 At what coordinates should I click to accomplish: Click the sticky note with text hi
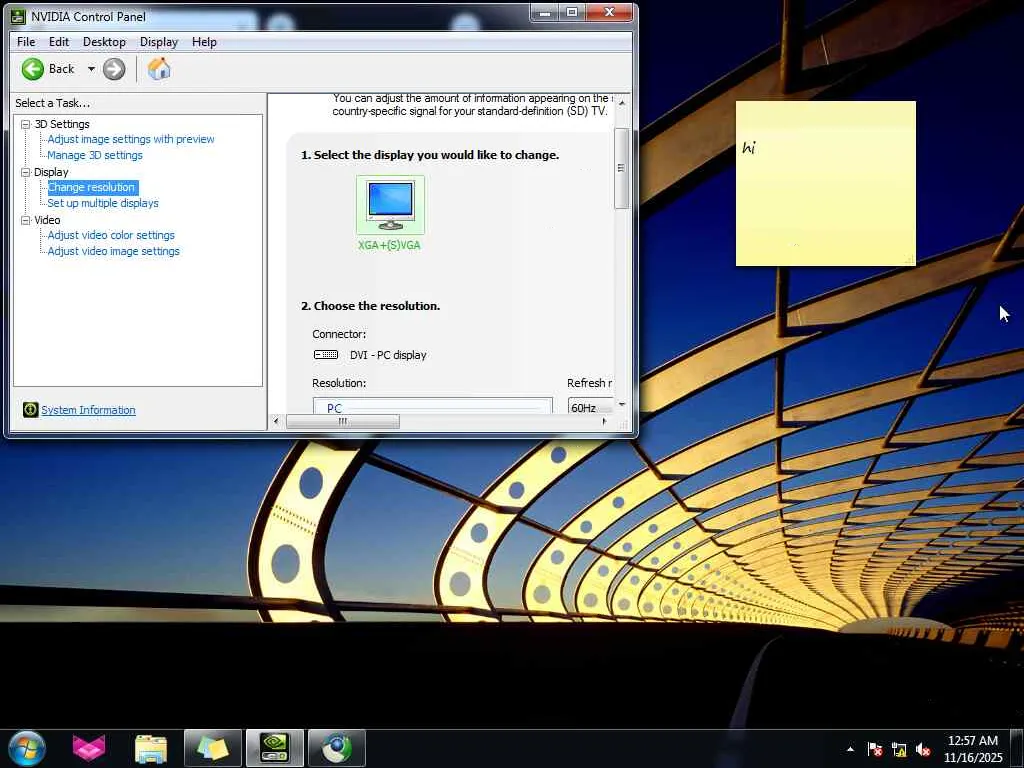tap(825, 184)
